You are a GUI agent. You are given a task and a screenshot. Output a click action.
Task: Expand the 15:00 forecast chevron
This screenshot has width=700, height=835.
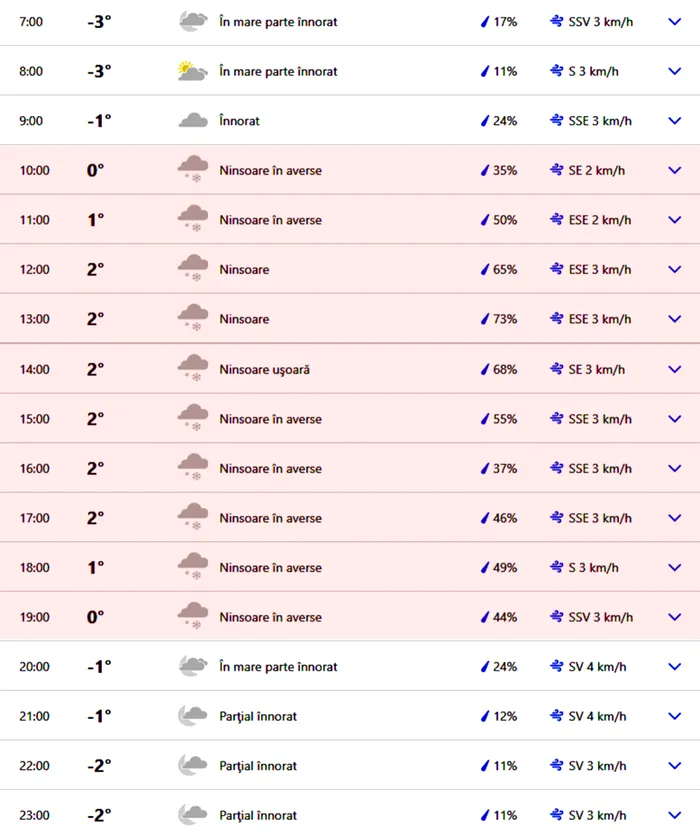point(674,419)
